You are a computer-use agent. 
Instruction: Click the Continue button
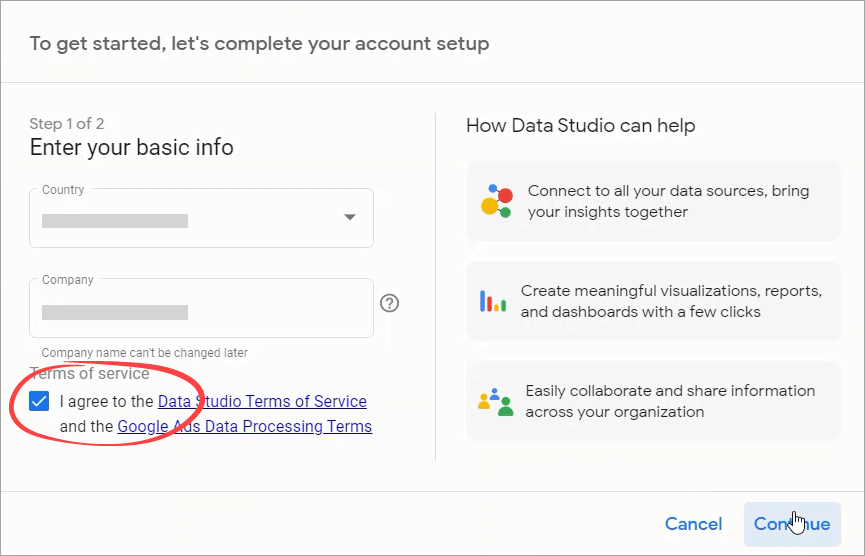point(792,523)
